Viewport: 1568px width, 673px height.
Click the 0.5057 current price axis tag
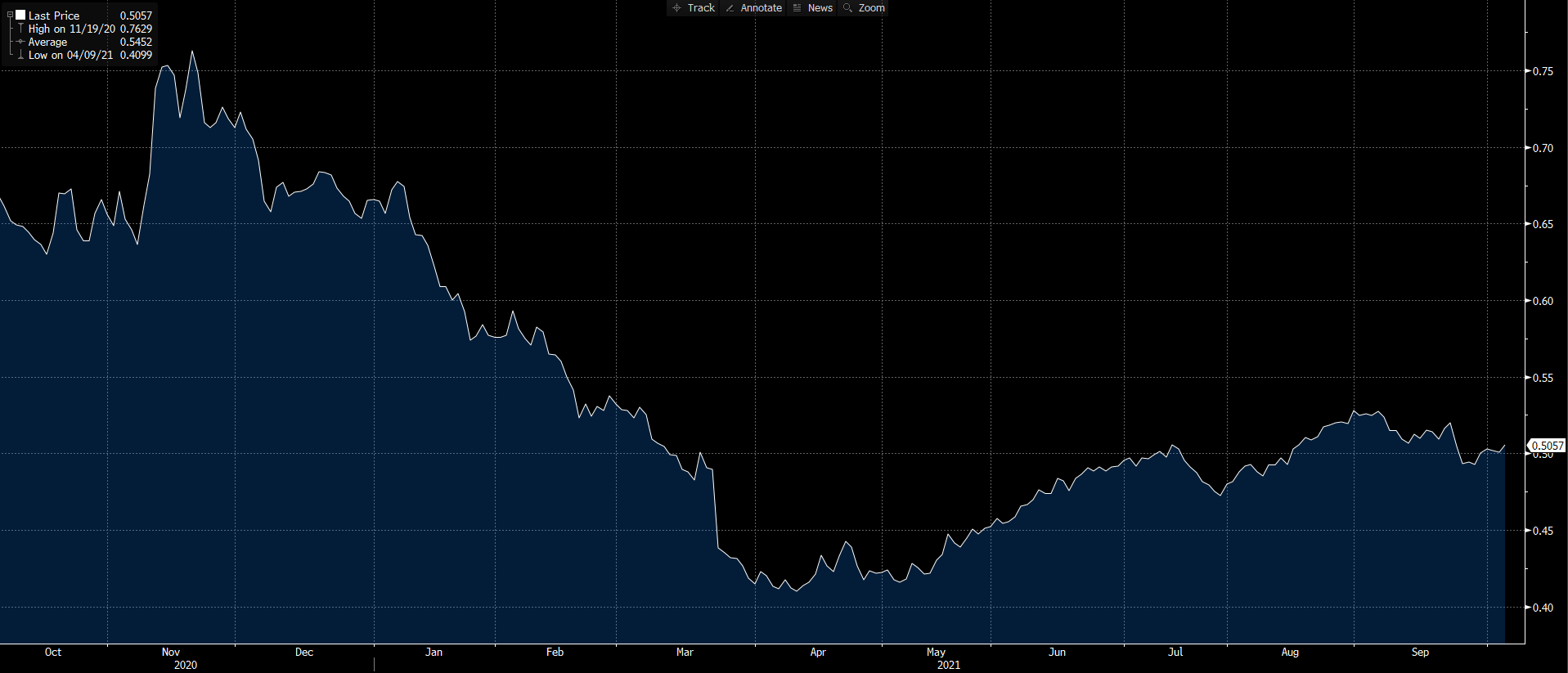point(1547,446)
